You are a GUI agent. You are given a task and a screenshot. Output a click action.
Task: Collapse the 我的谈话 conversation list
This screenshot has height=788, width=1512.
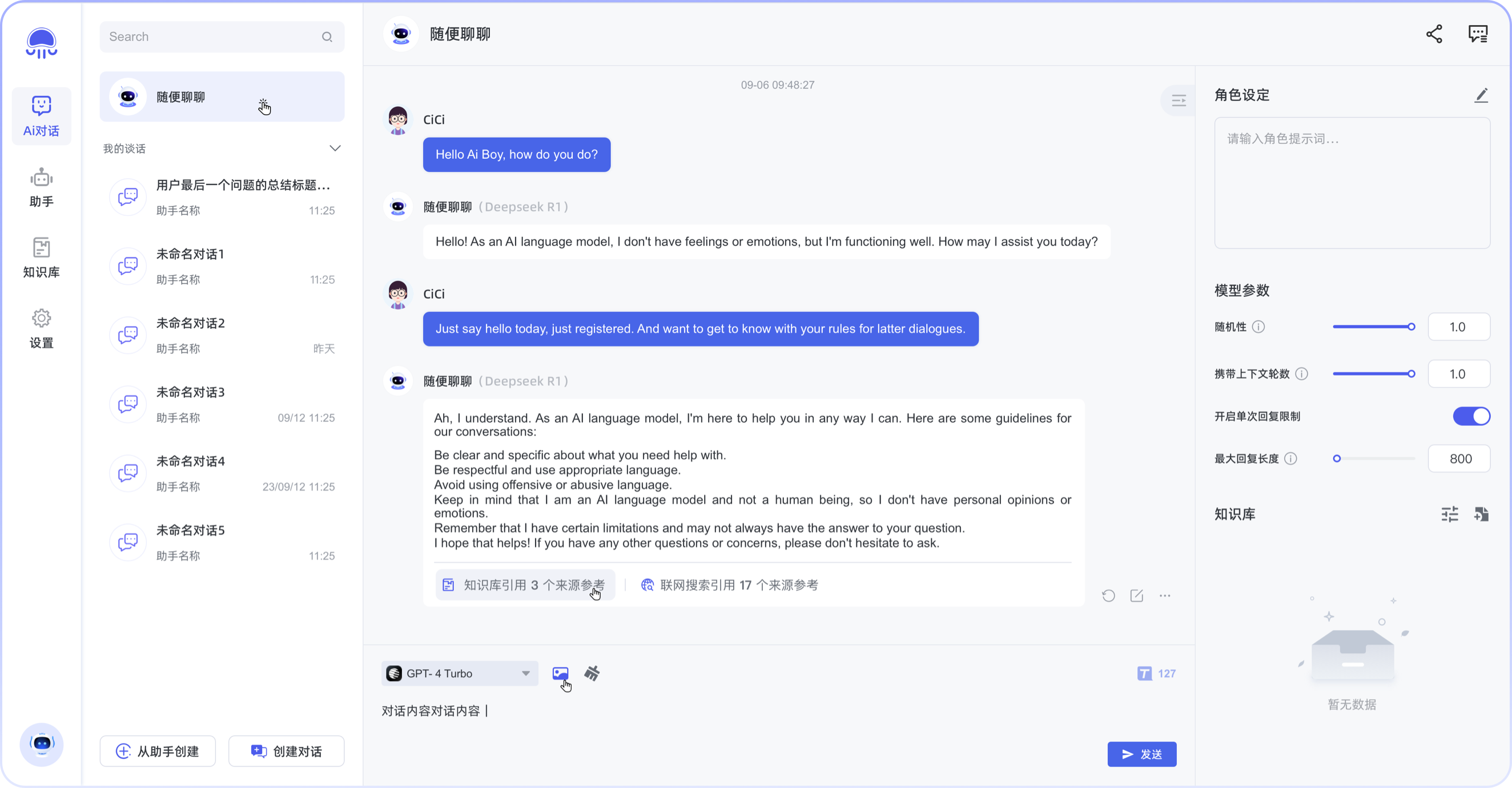pos(335,148)
